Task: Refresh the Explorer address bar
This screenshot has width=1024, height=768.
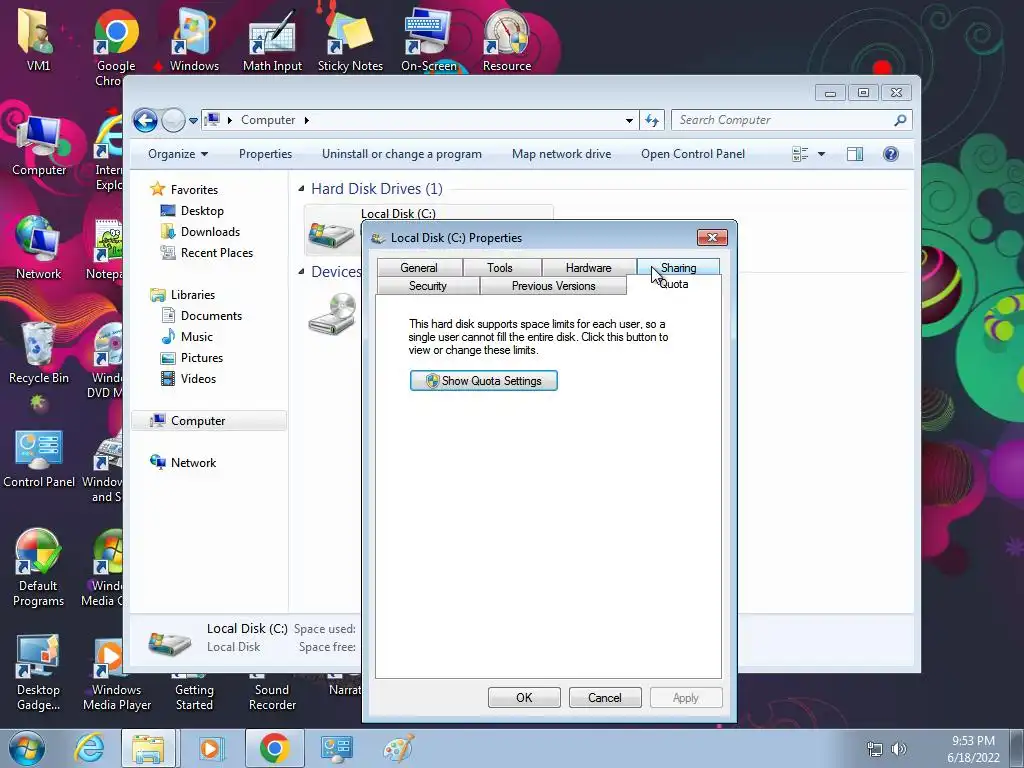Action: pyautogui.click(x=652, y=120)
